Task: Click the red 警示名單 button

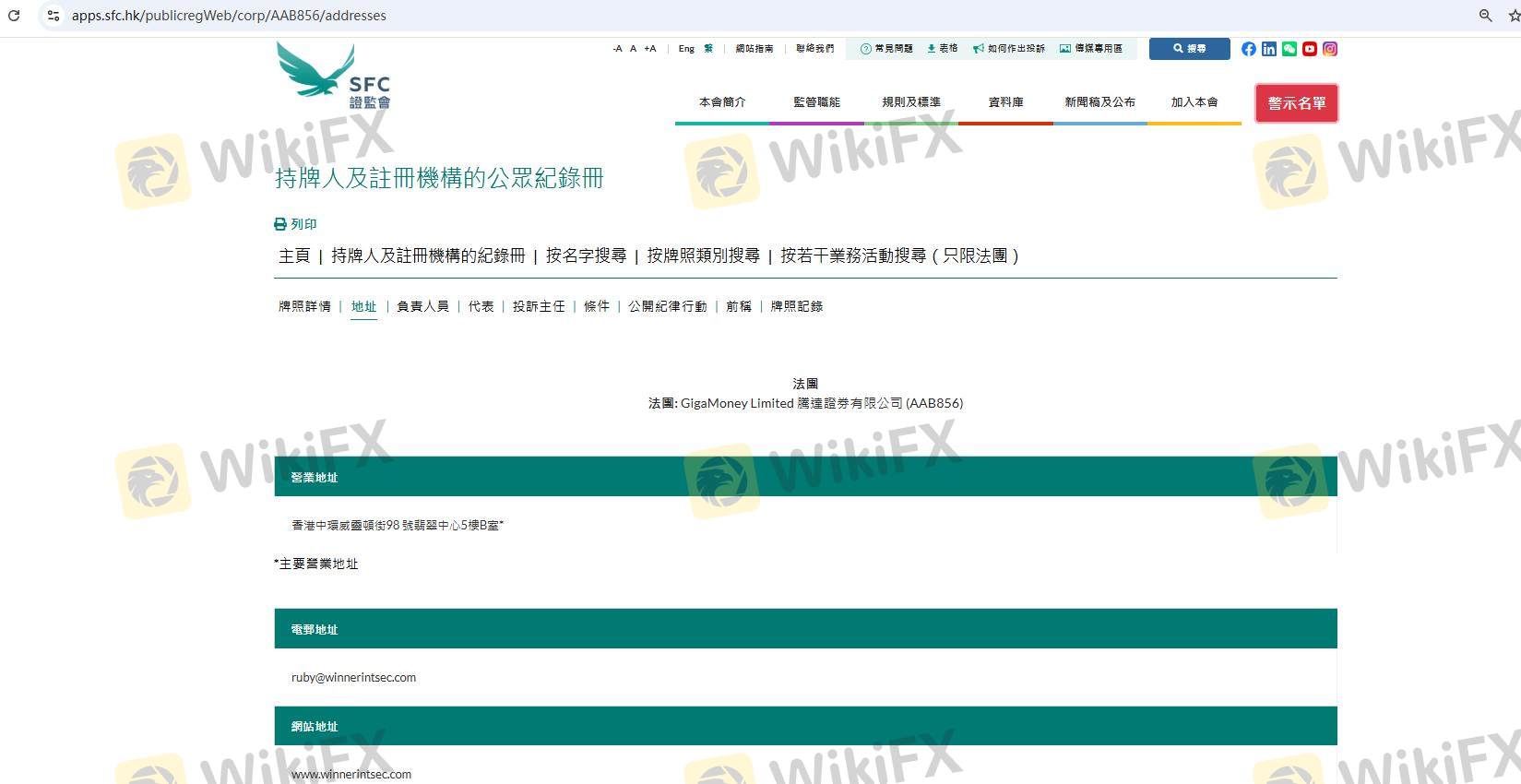Action: (1296, 103)
